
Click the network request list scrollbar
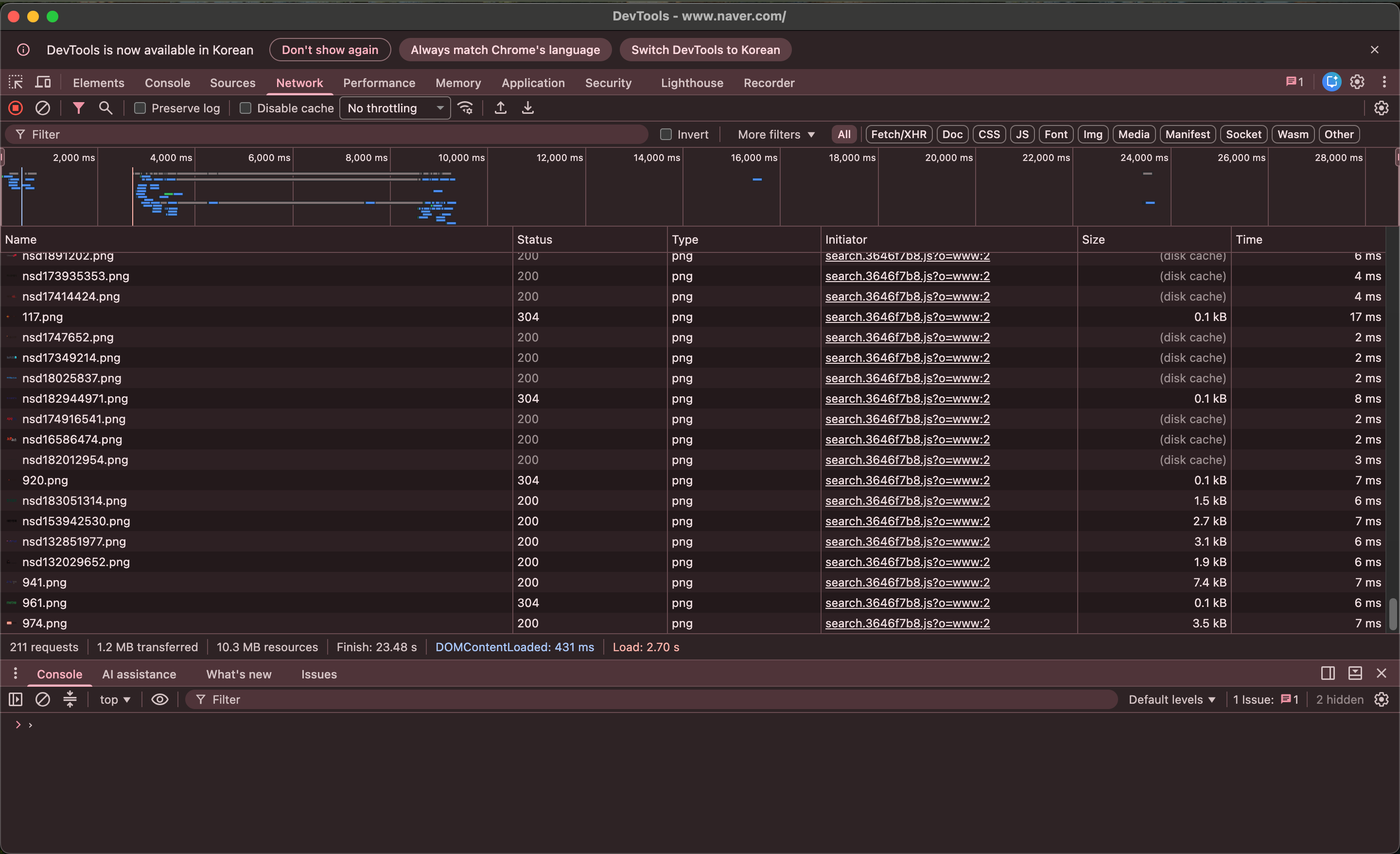[x=1393, y=614]
